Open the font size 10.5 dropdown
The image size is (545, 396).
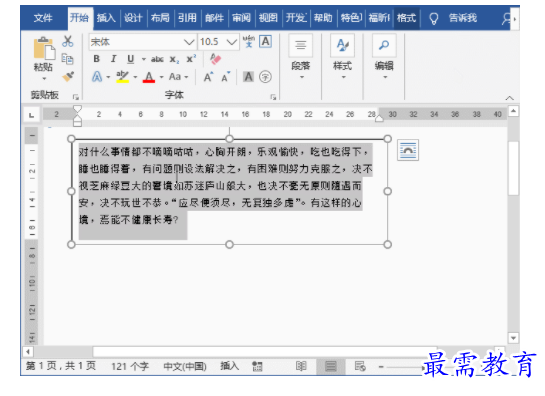coord(231,42)
